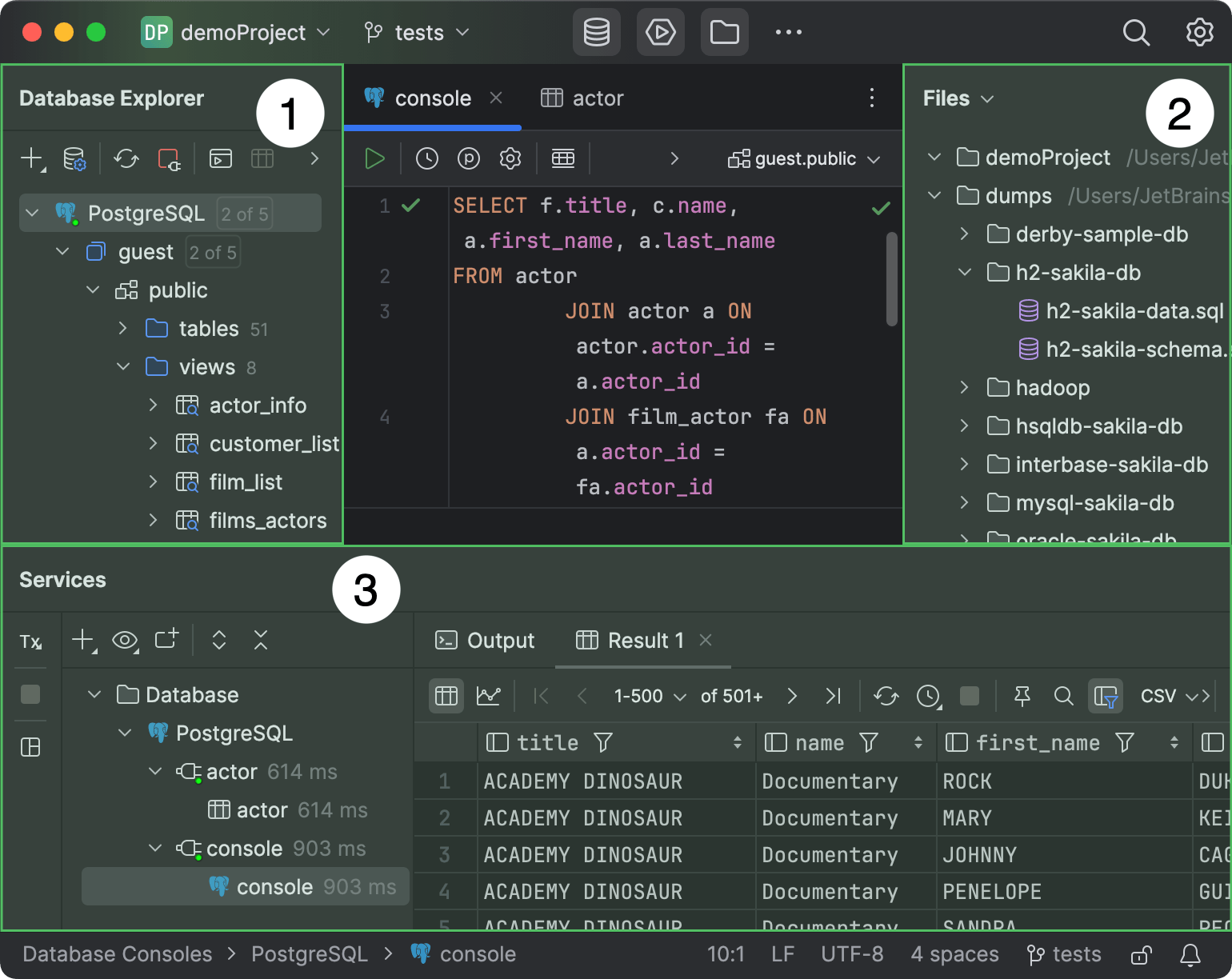
Task: Open query parameters with the P icon
Action: coord(468,158)
